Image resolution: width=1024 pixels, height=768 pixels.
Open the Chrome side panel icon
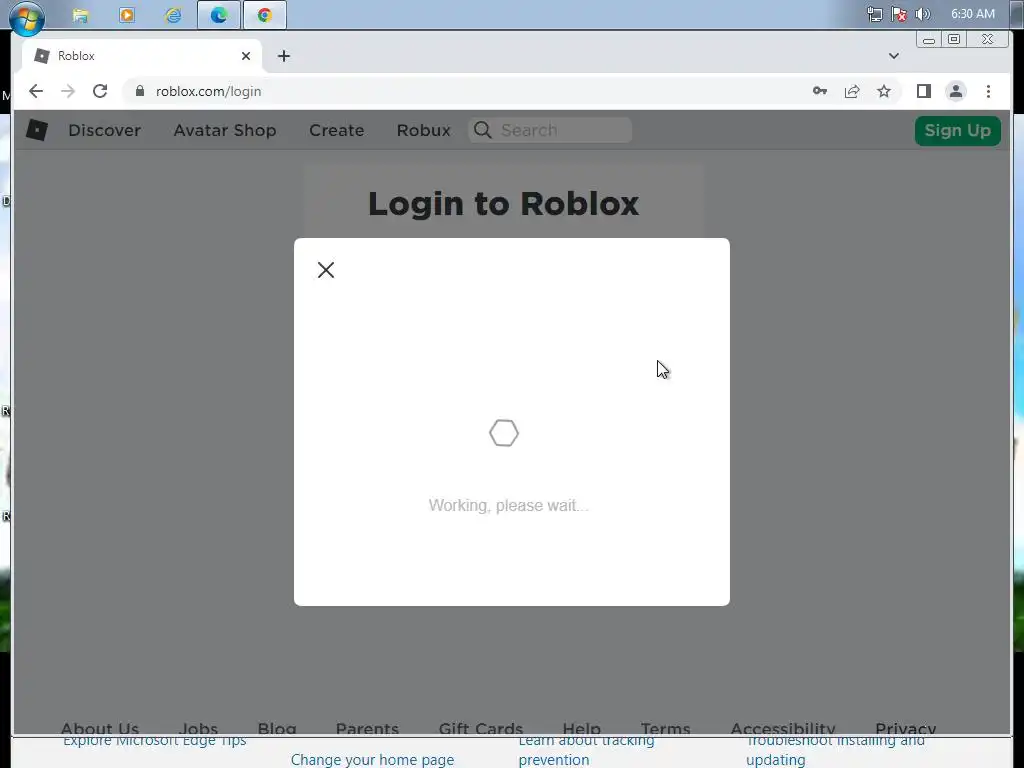923,91
